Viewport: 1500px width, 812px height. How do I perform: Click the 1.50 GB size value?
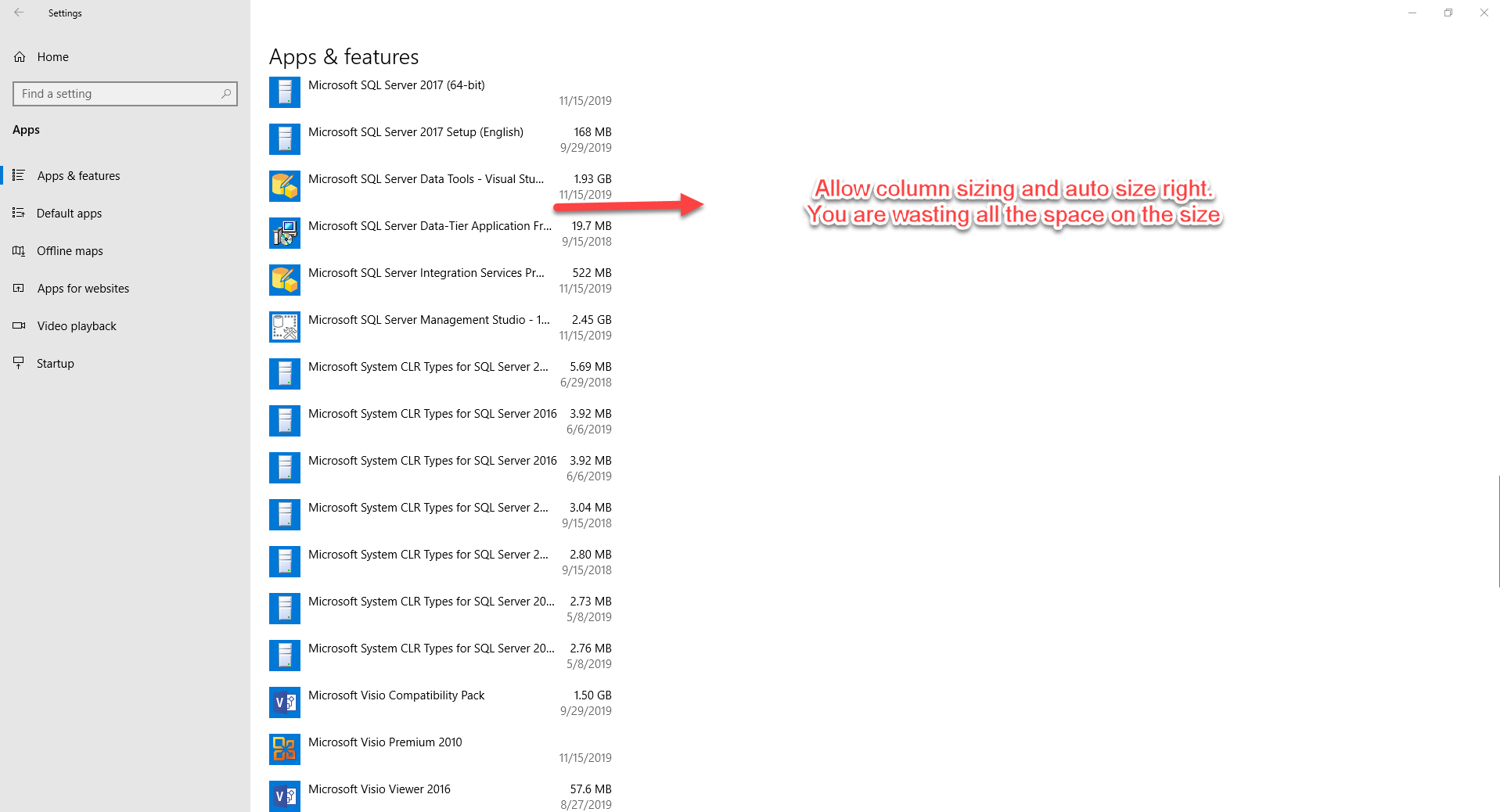593,695
